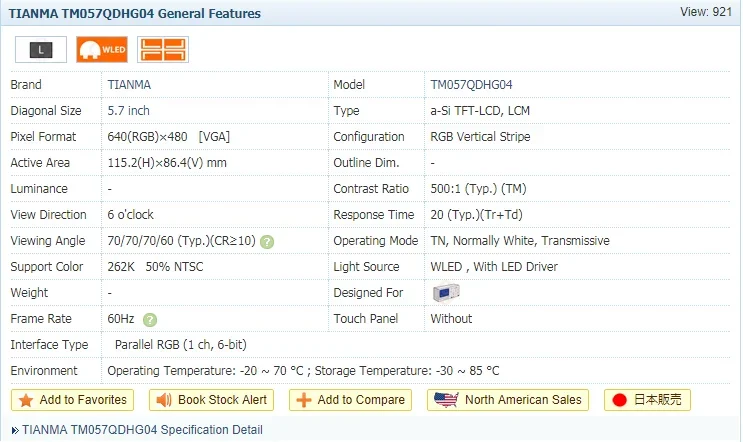The image size is (743, 442).
Task: Click Parallel RGB (1 ch, 6-bit) value
Action: 181,345
